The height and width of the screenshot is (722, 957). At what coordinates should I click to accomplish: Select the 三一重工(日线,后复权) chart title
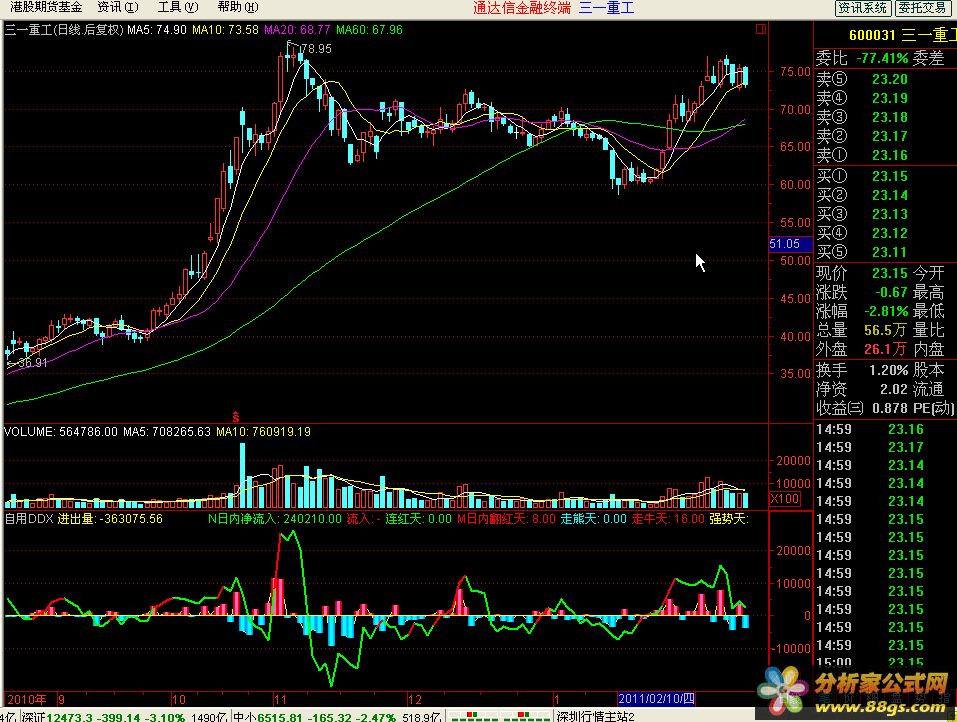pyautogui.click(x=64, y=30)
